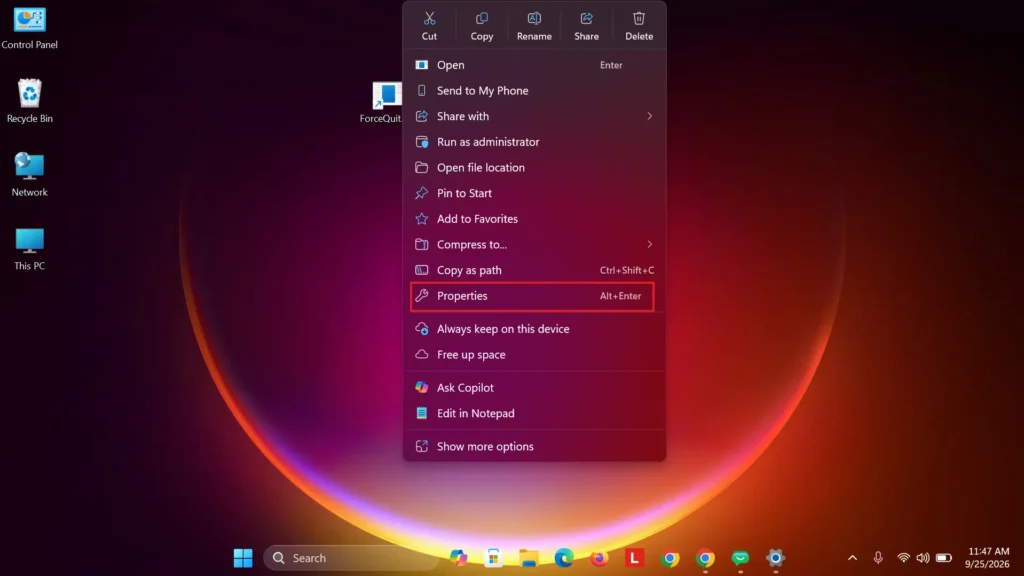Choose the Rename icon in the context menu
This screenshot has width=1024, height=576.
point(534,18)
